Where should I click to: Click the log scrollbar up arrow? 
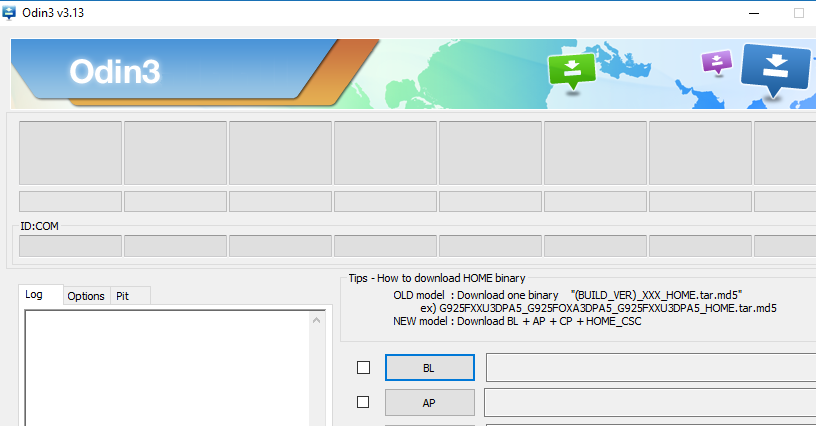coord(316,320)
